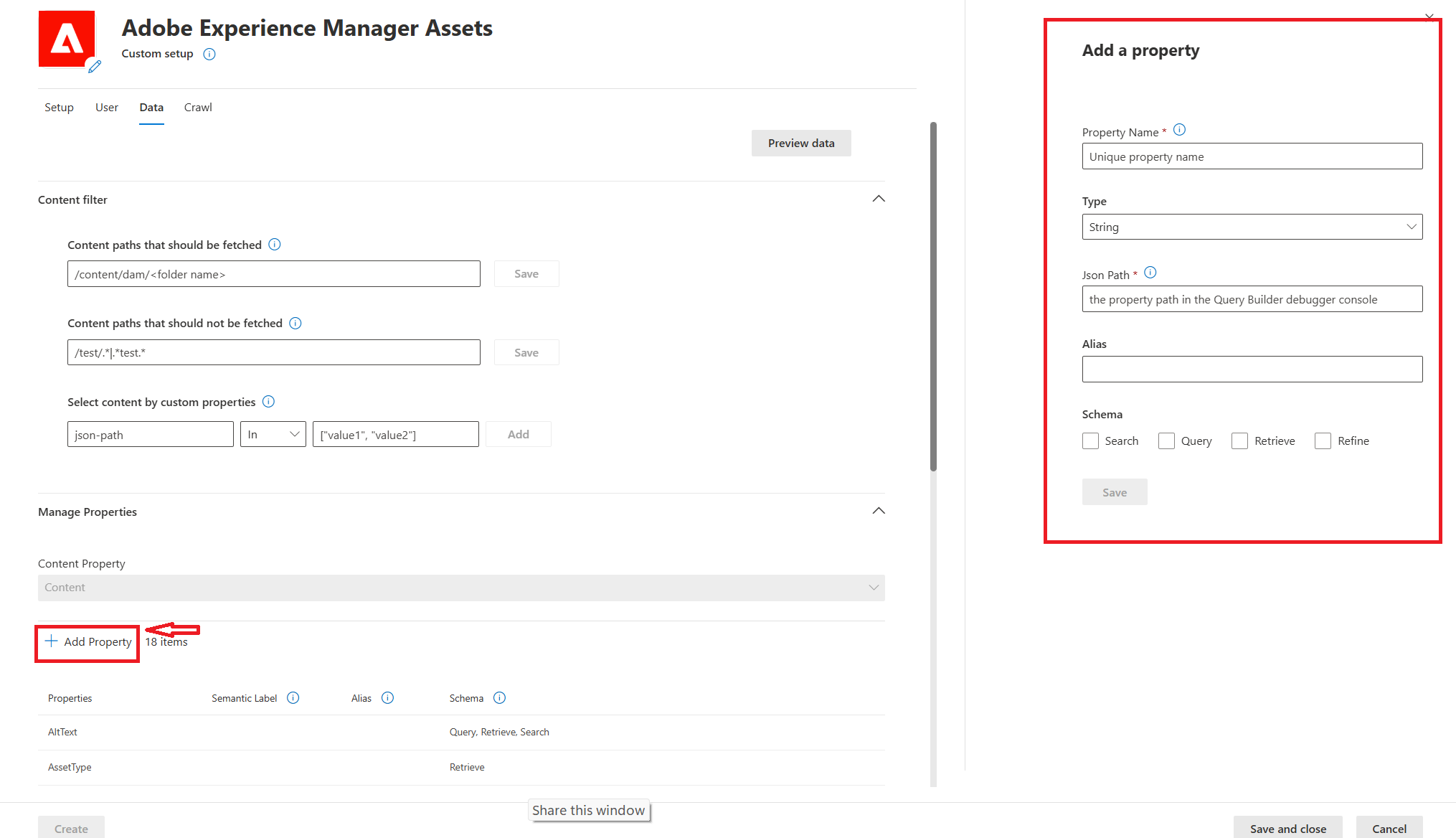Collapse the Manage Properties section
This screenshot has width=1456, height=838.
(x=879, y=511)
